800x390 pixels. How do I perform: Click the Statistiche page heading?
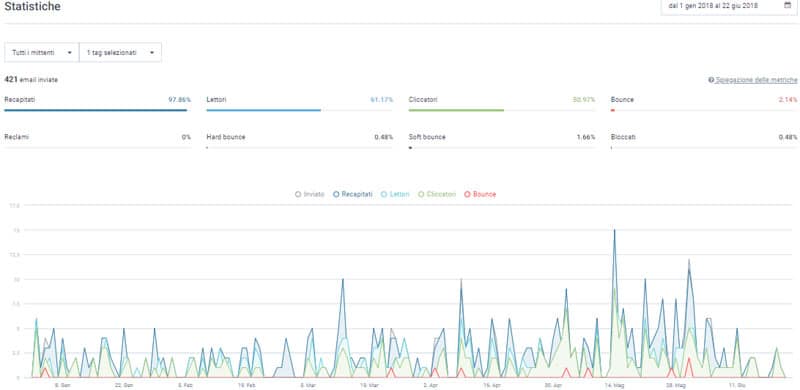(32, 7)
